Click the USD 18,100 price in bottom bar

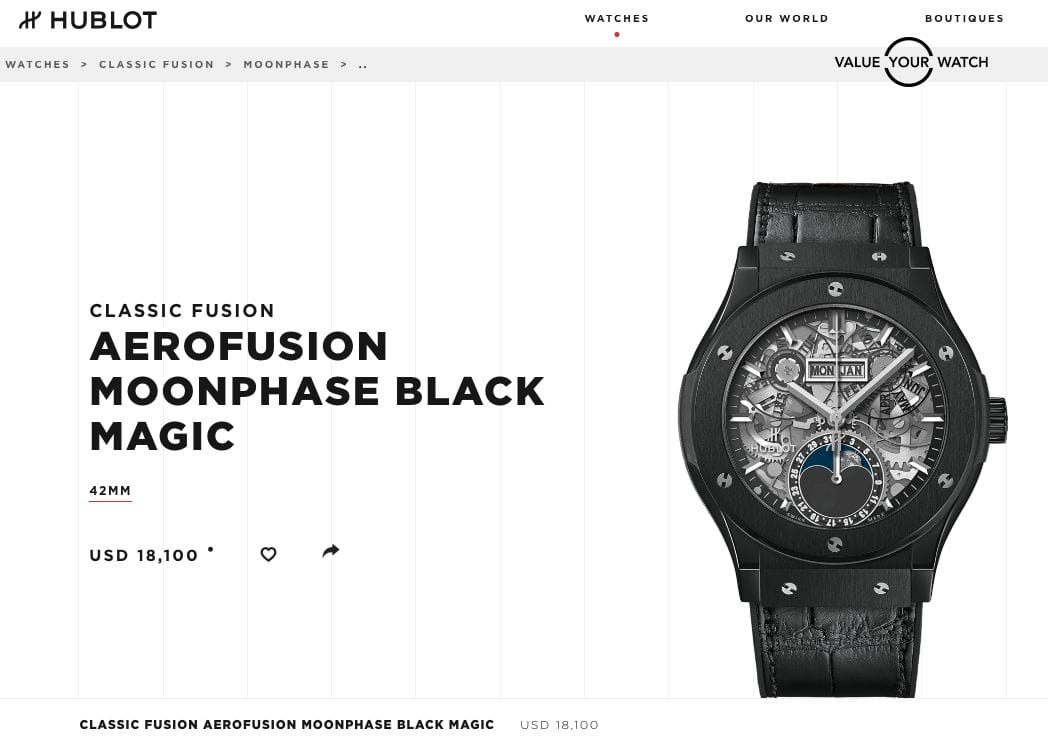point(559,725)
